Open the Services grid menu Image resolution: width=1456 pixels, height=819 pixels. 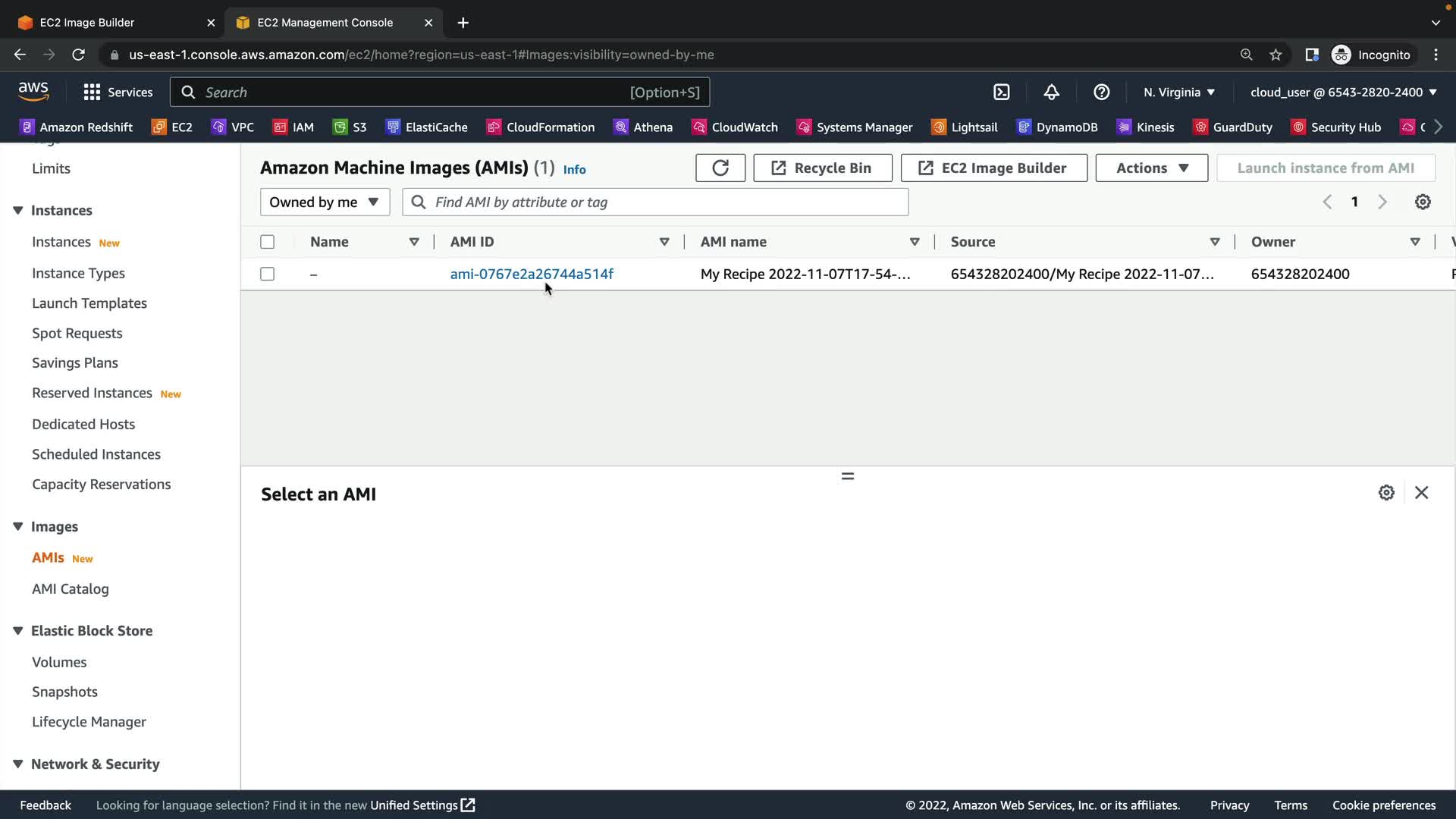tap(118, 93)
